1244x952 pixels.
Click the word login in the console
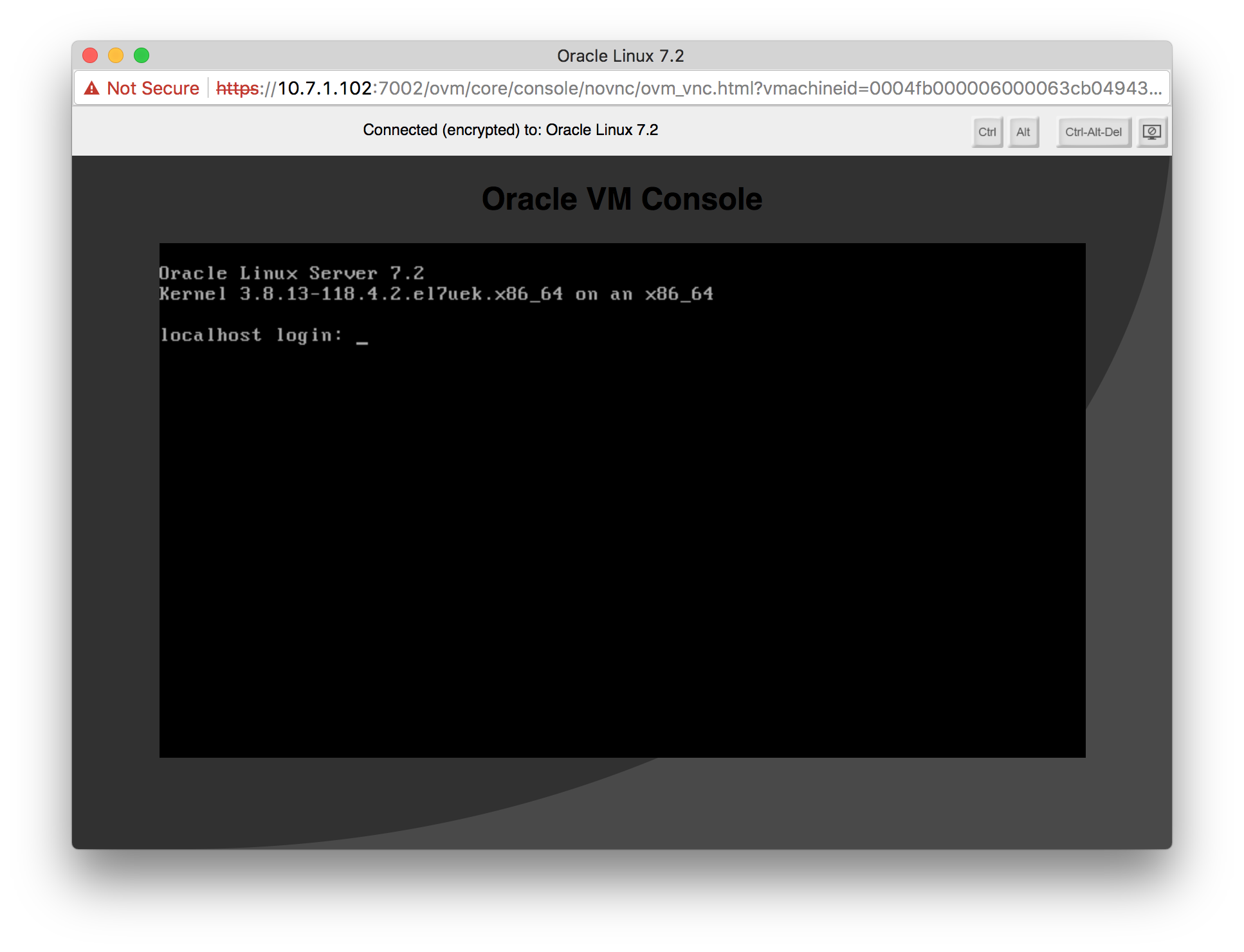click(x=305, y=335)
